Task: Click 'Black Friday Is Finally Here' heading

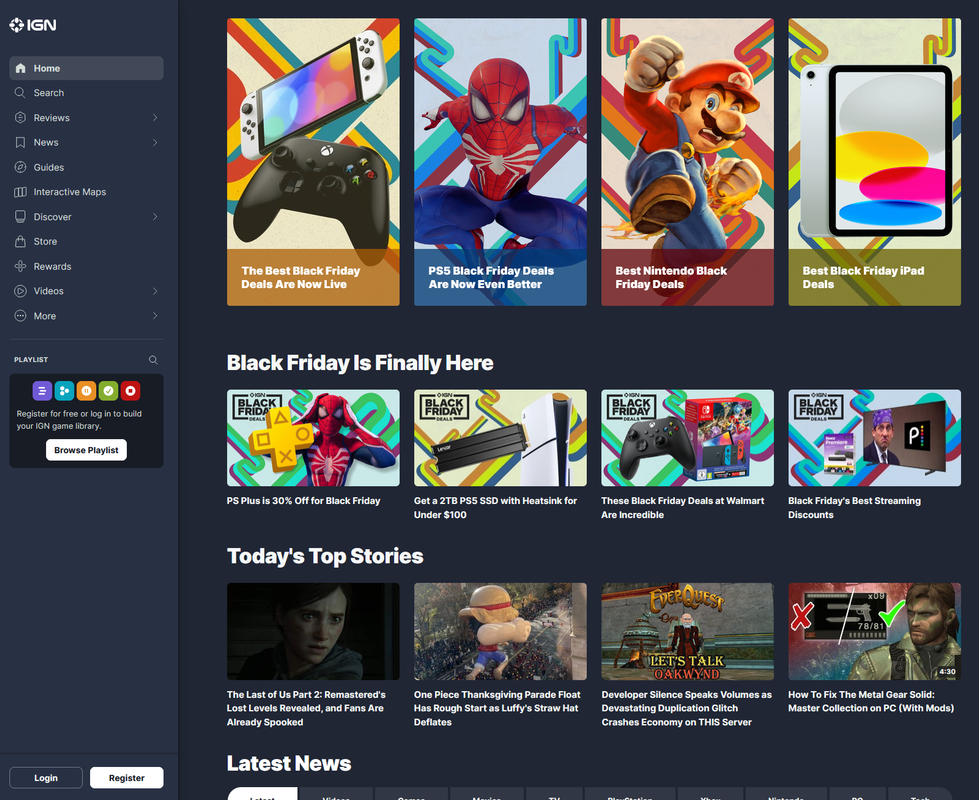Action: [x=360, y=363]
